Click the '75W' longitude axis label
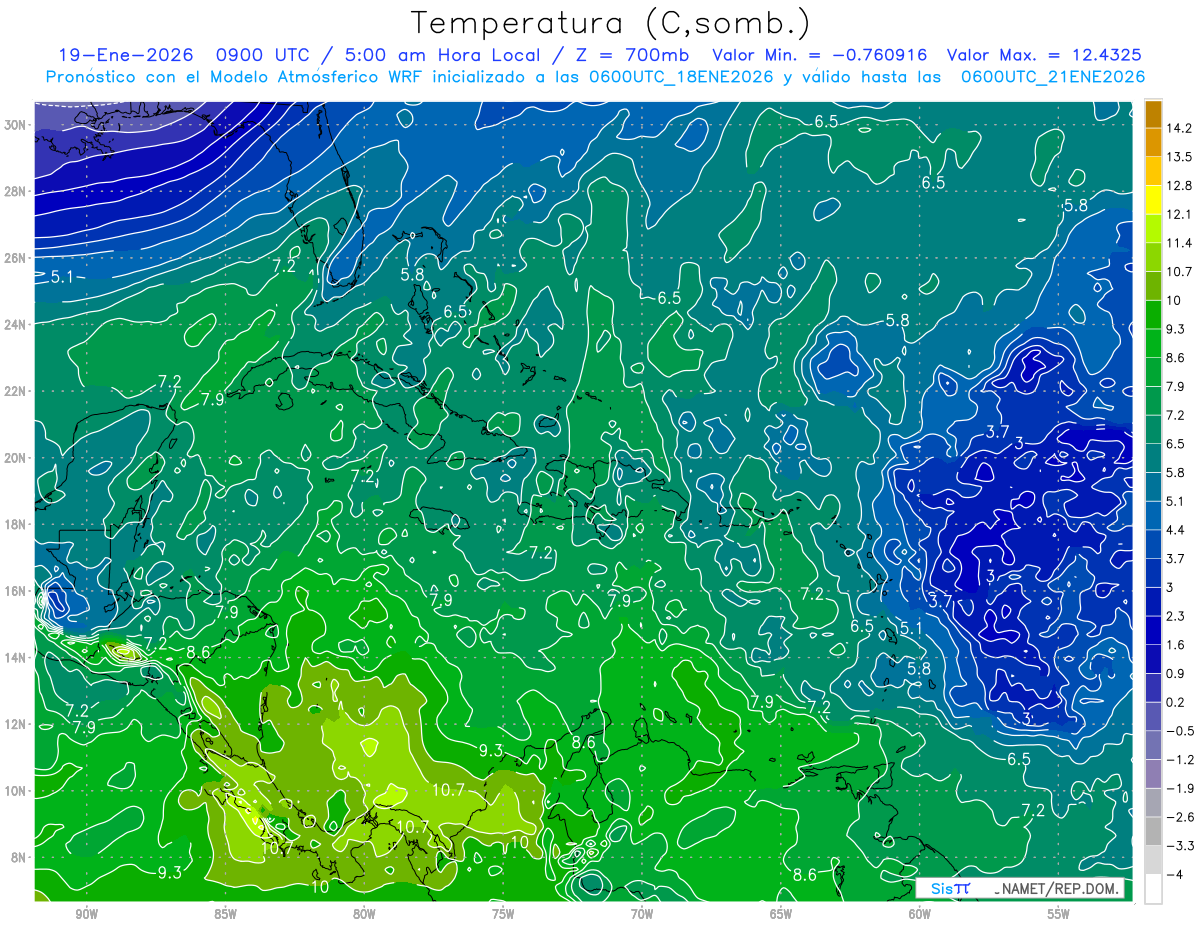1200x927 pixels. [x=503, y=914]
